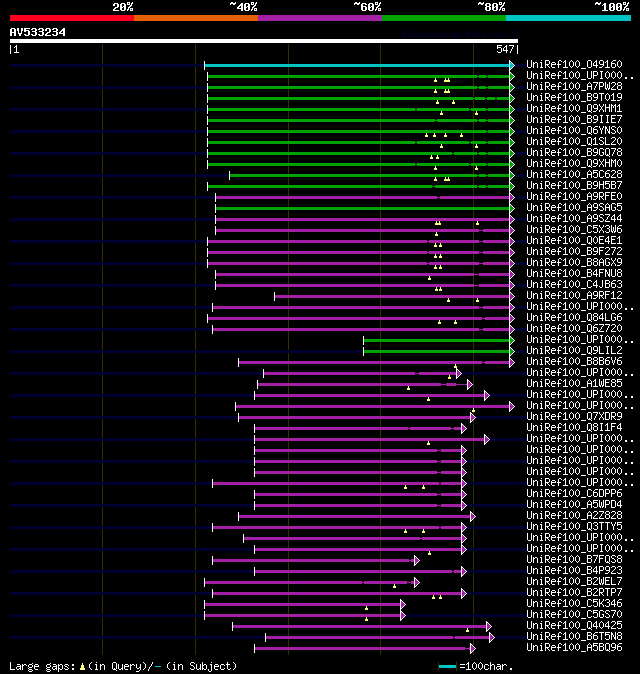Screen dimensions: 640x674
Task: Click the UniRef100_C4JB63 label
Action: (x=574, y=285)
